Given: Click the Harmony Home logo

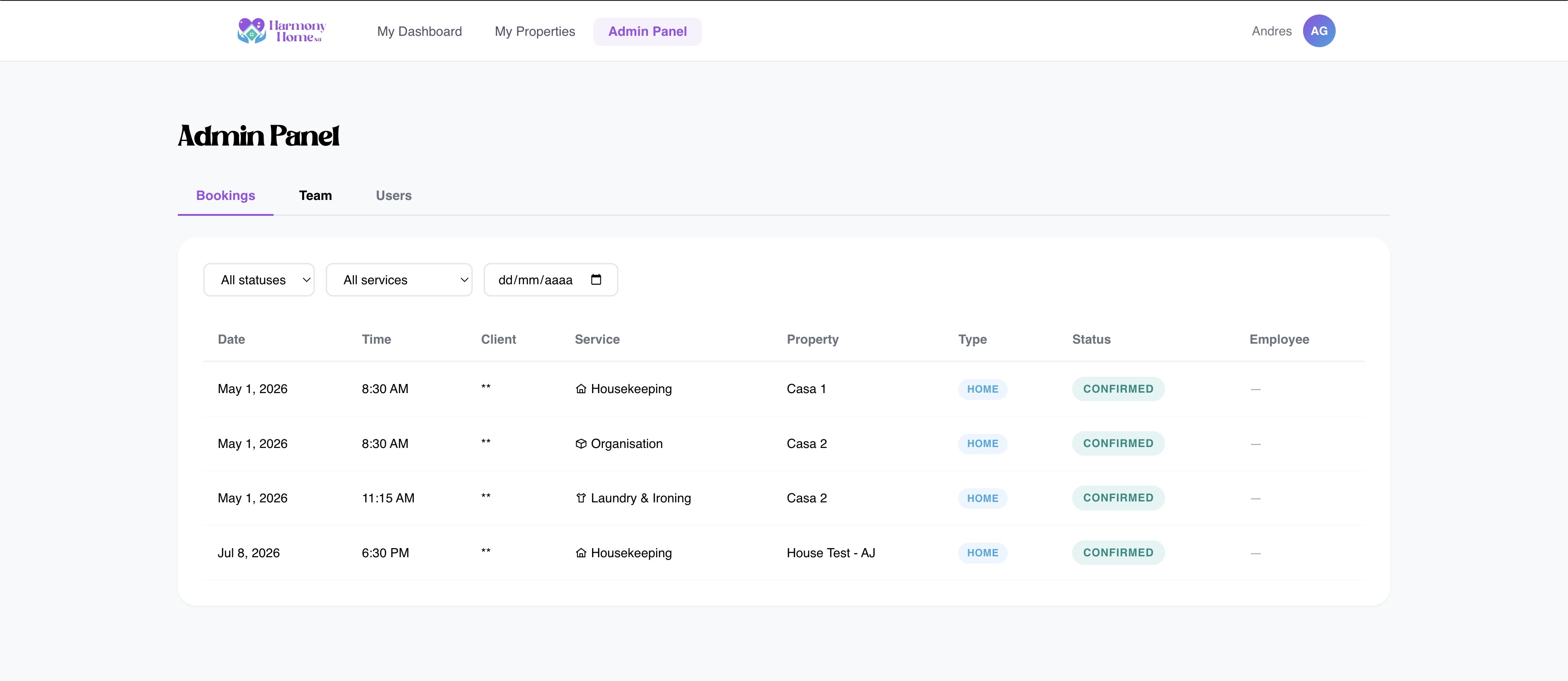Looking at the screenshot, I should (x=282, y=31).
